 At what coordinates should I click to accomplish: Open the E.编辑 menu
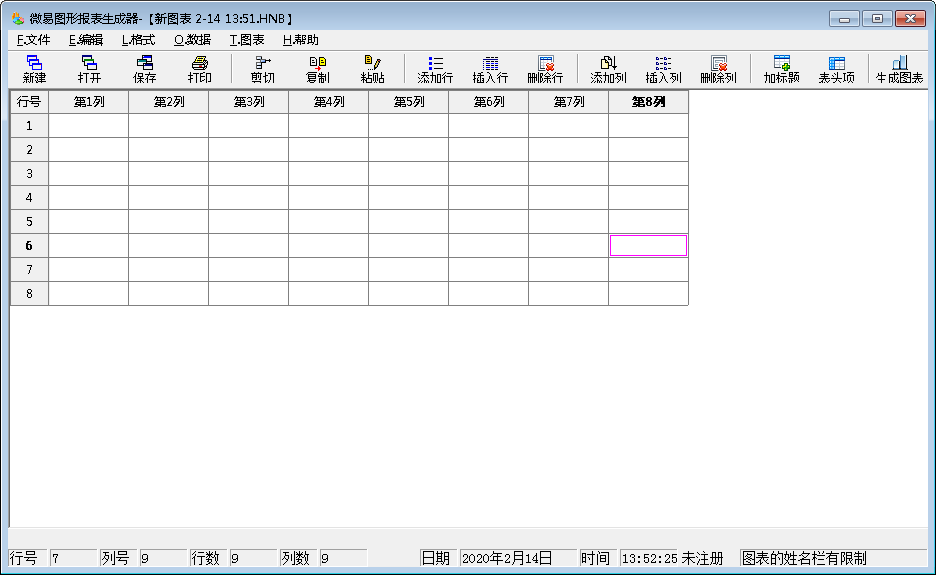point(86,40)
